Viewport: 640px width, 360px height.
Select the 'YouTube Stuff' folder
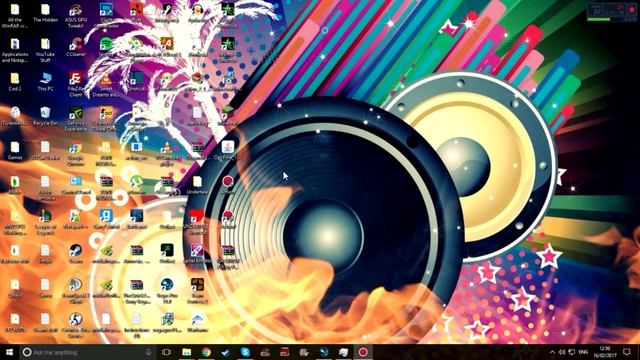click(x=45, y=50)
